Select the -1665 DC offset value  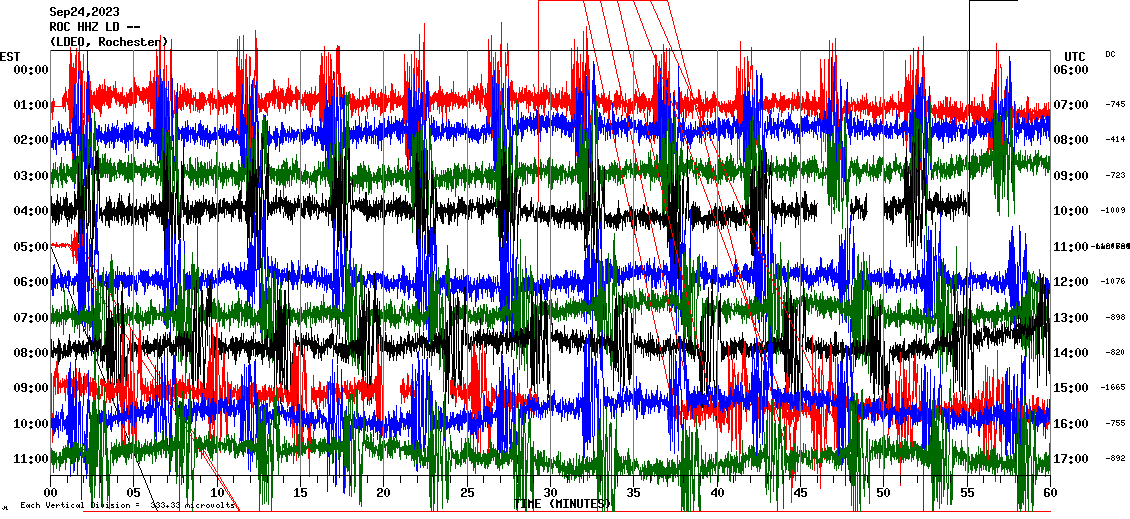[1114, 388]
